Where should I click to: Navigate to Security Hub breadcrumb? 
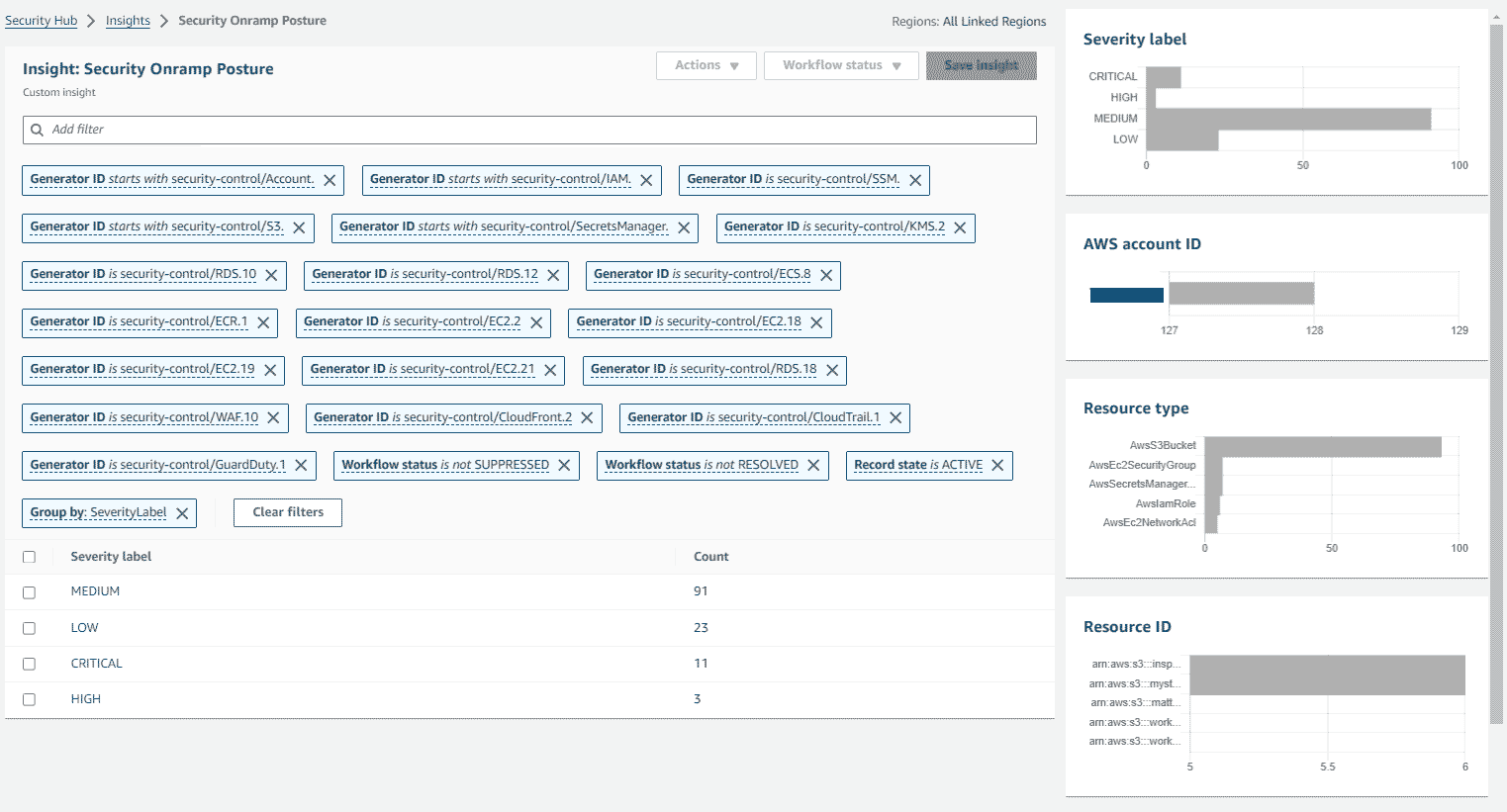pos(41,21)
